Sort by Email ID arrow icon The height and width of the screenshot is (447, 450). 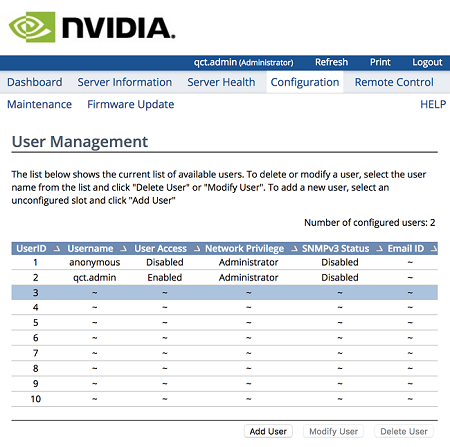coord(434,249)
